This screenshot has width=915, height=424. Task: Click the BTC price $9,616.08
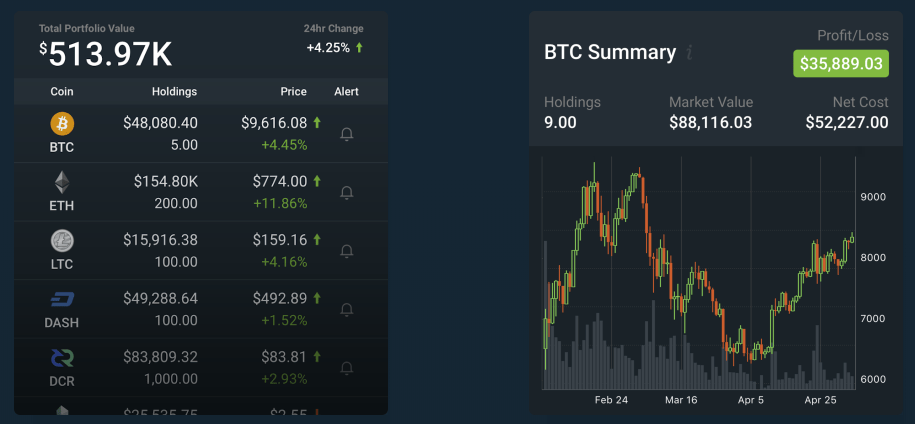click(x=274, y=123)
